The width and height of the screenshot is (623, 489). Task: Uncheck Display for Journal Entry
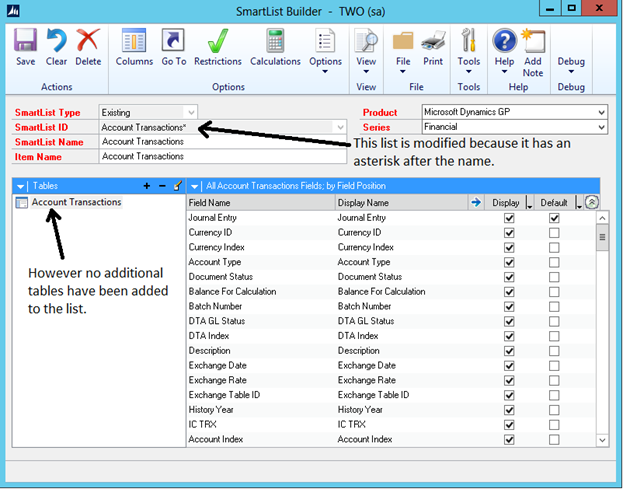(x=509, y=218)
